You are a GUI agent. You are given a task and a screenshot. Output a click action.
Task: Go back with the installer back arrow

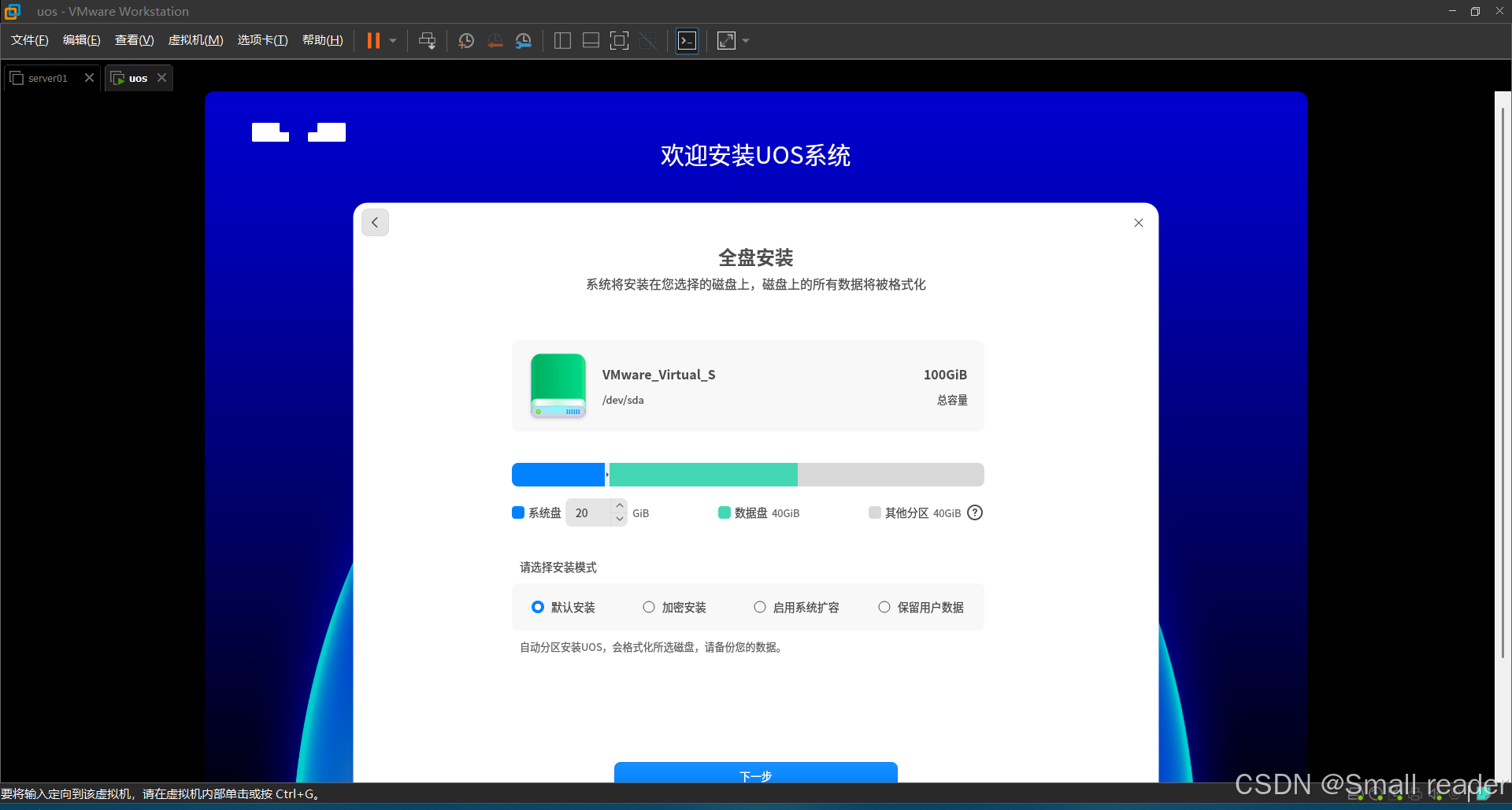[375, 223]
